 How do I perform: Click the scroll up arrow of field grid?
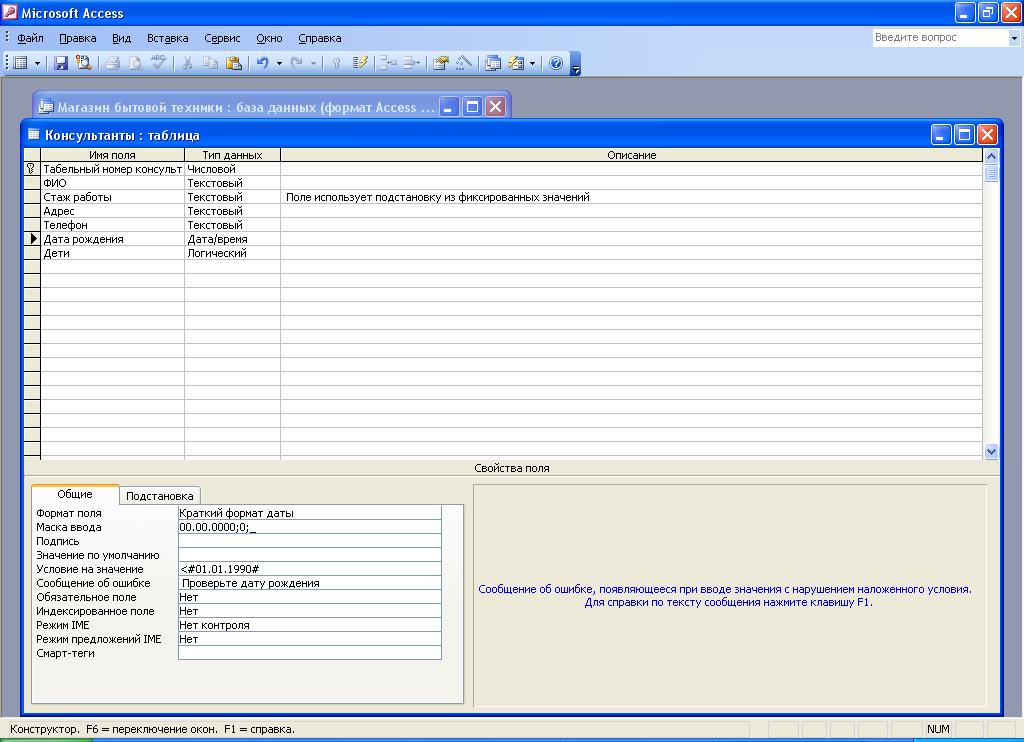pyautogui.click(x=991, y=156)
